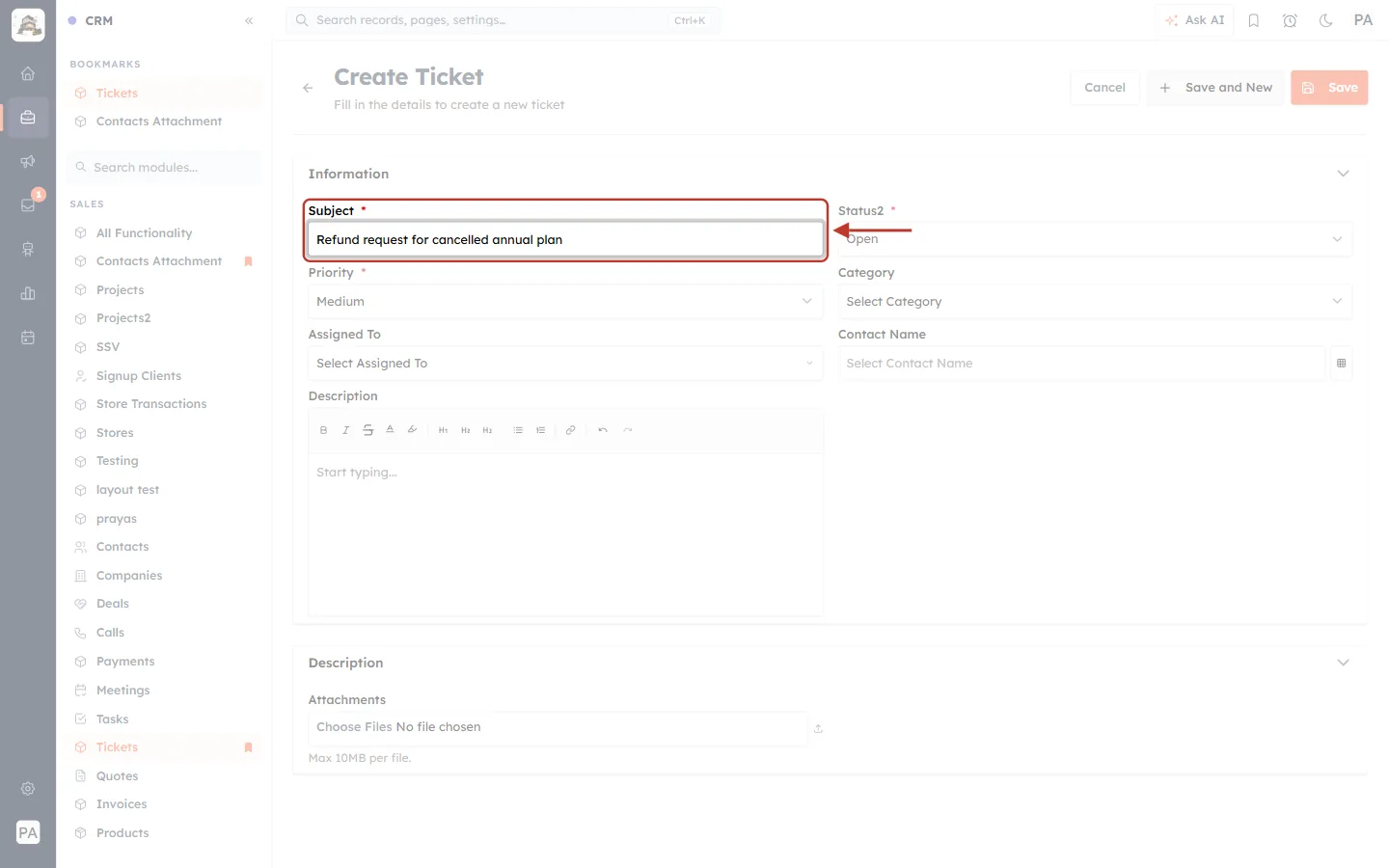The image size is (1389, 868).
Task: Collapse the Information section chevron
Action: point(1343,174)
